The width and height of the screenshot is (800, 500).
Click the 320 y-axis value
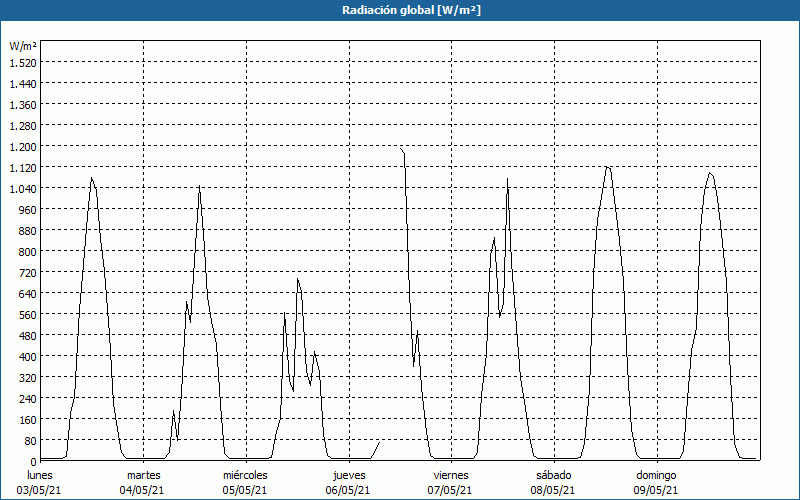point(28,378)
